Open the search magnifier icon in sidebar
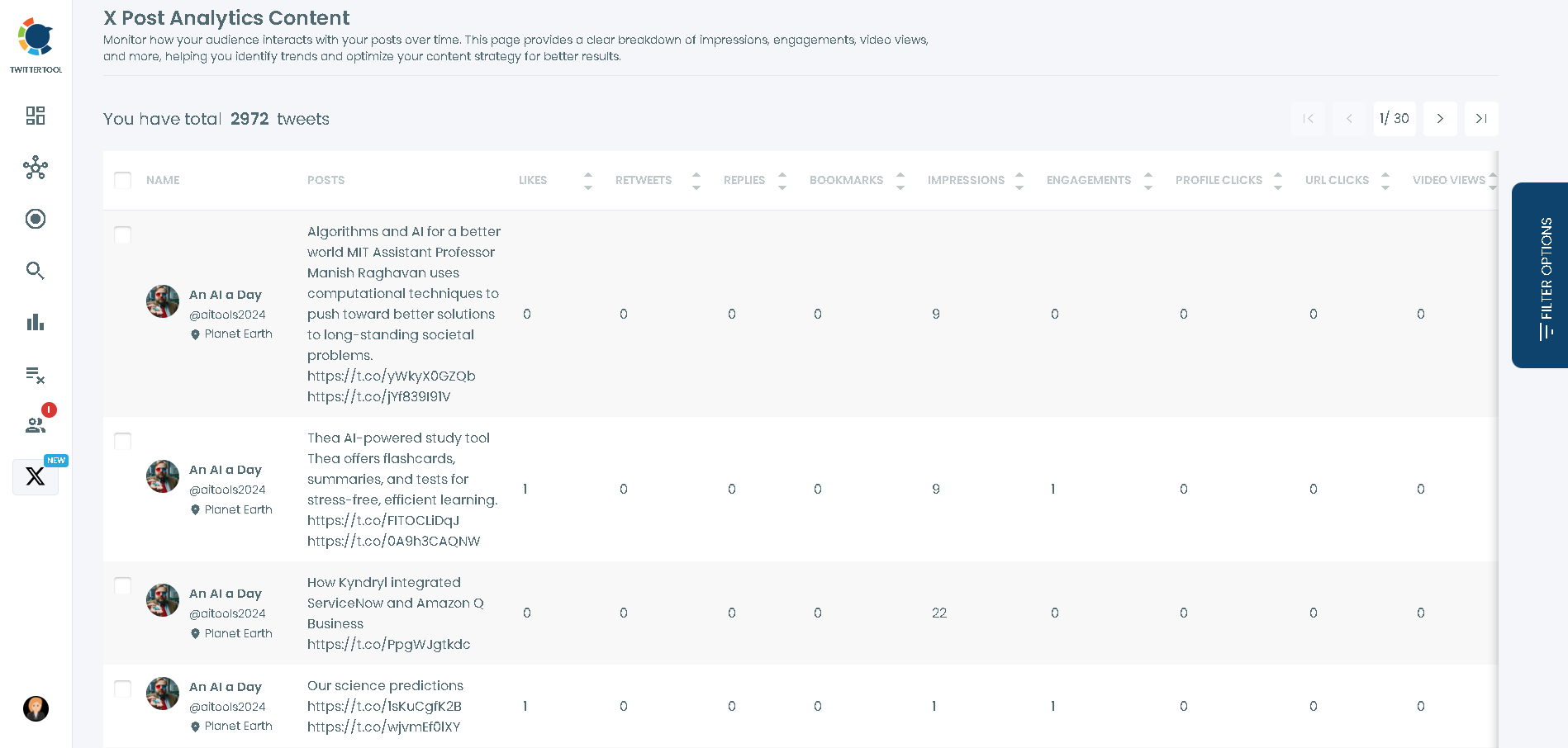This screenshot has width=1568, height=748. tap(36, 271)
